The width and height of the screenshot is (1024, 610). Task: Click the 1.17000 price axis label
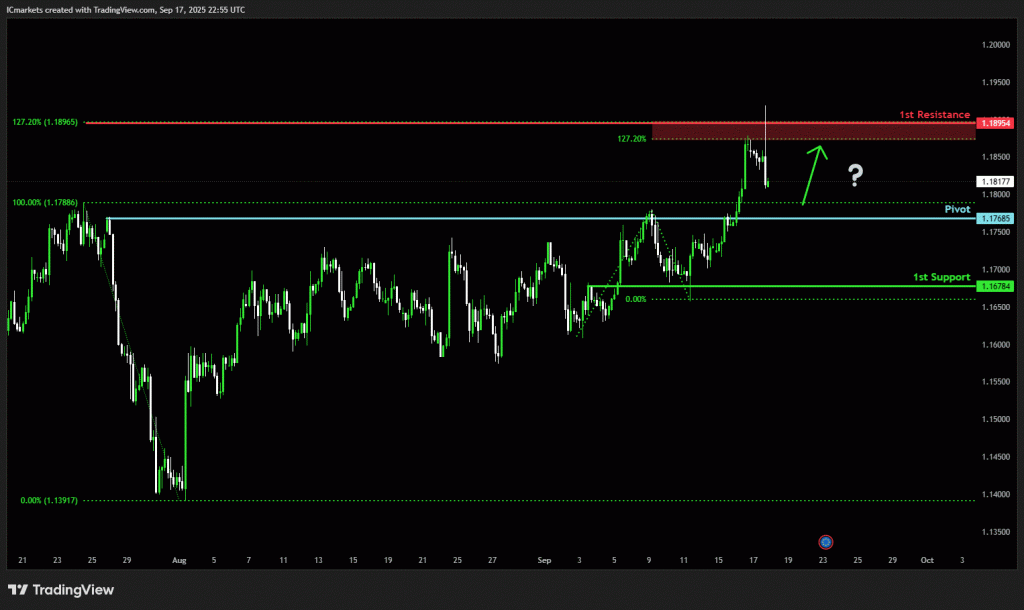click(996, 269)
